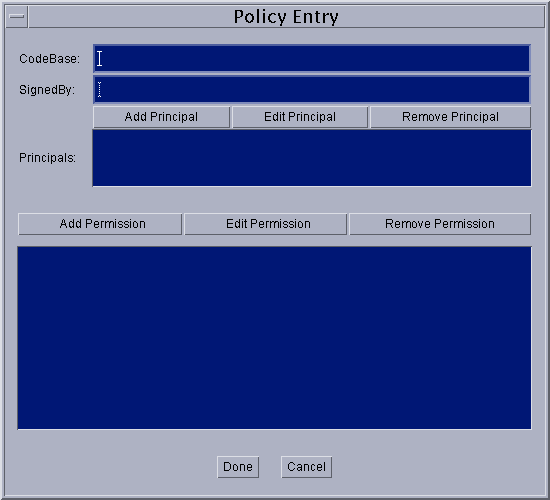Viewport: 550px width, 500px height.
Task: Click the Remove Permission button
Action: tap(440, 224)
